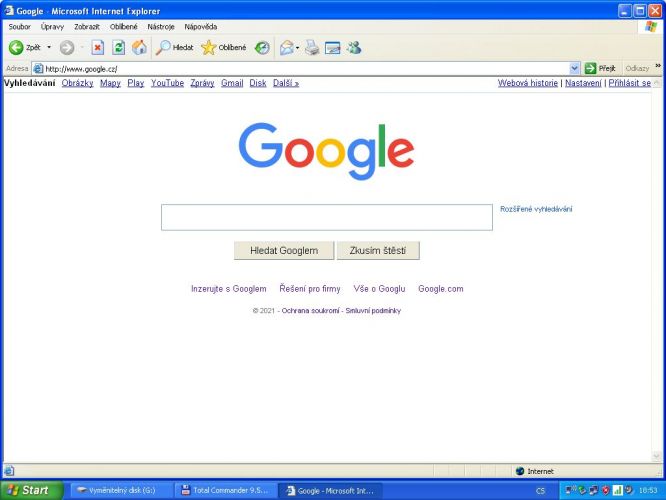
Task: Click the Print printer icon
Action: coord(312,48)
